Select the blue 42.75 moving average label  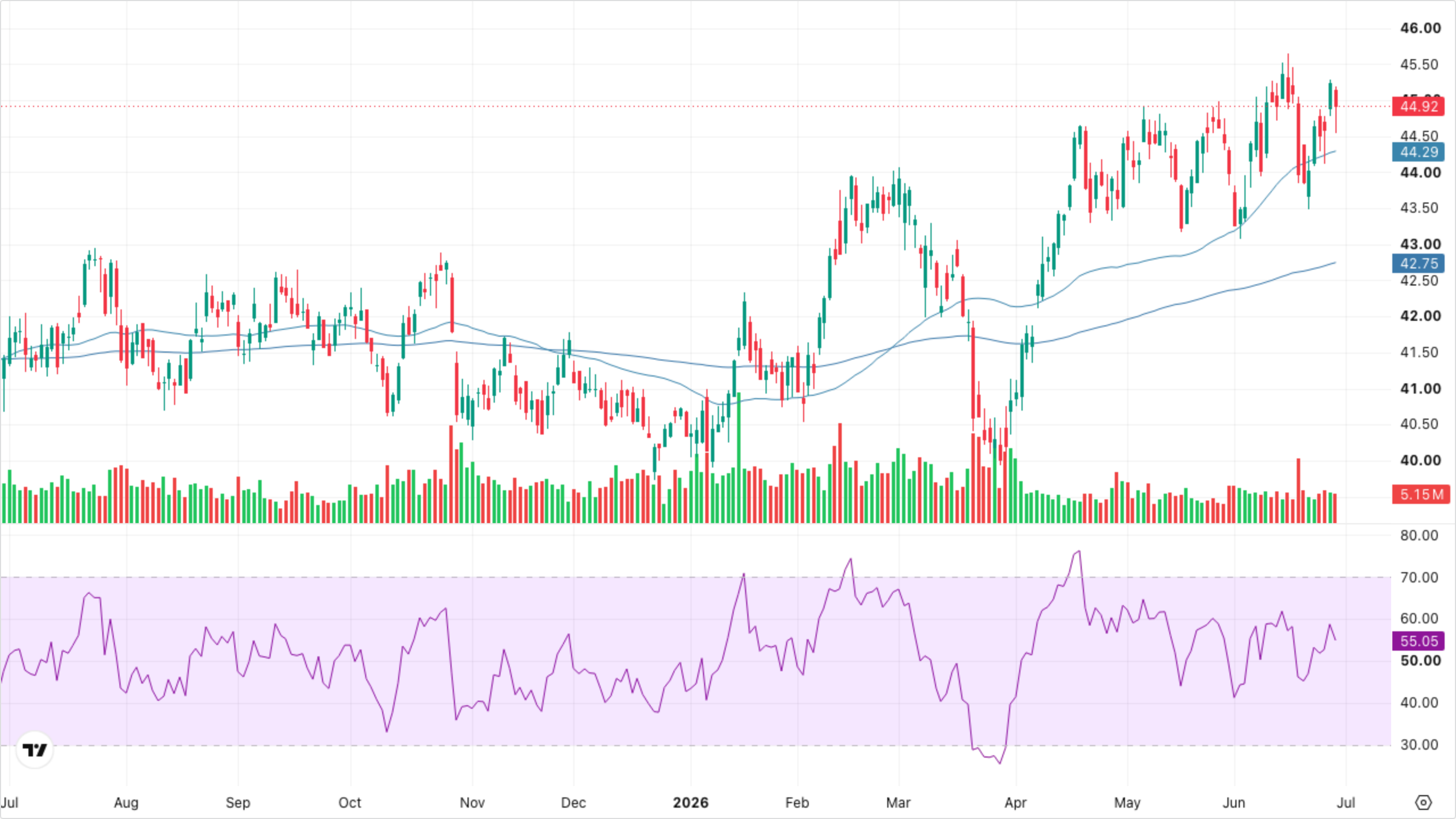(x=1418, y=263)
